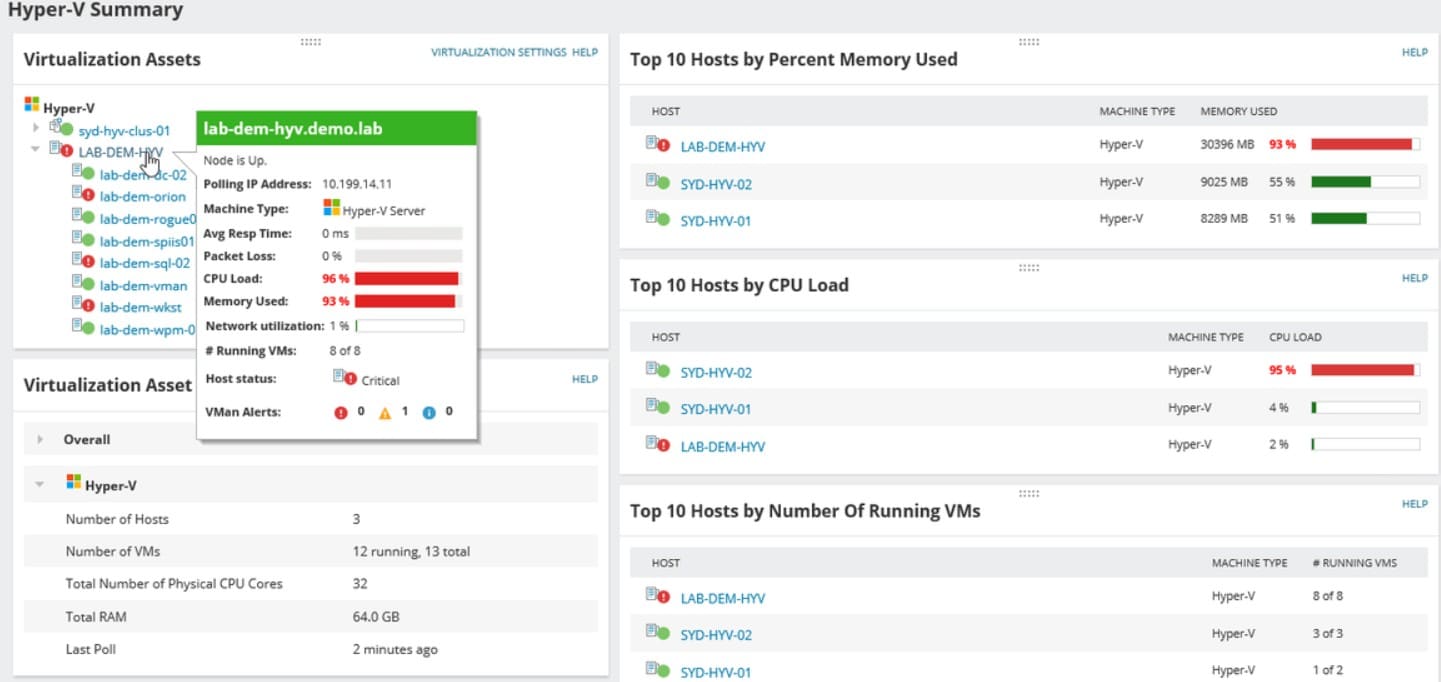The width and height of the screenshot is (1441, 682).
Task: Click the lab-dem-orion VM critical status icon
Action: (x=83, y=193)
